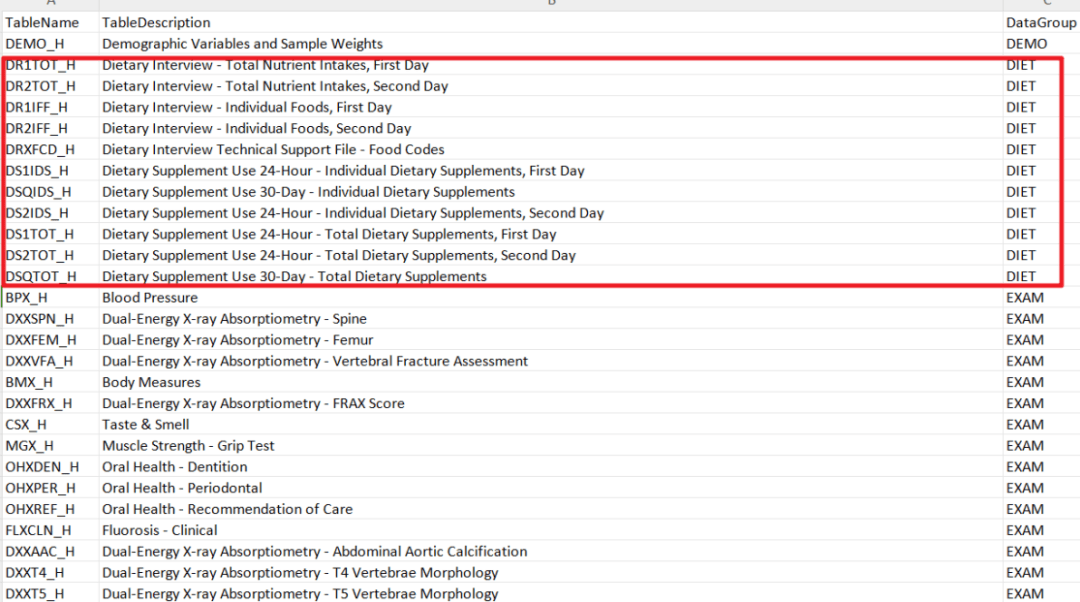
Task: Select the DSQIDS_H cell
Action: click(38, 192)
